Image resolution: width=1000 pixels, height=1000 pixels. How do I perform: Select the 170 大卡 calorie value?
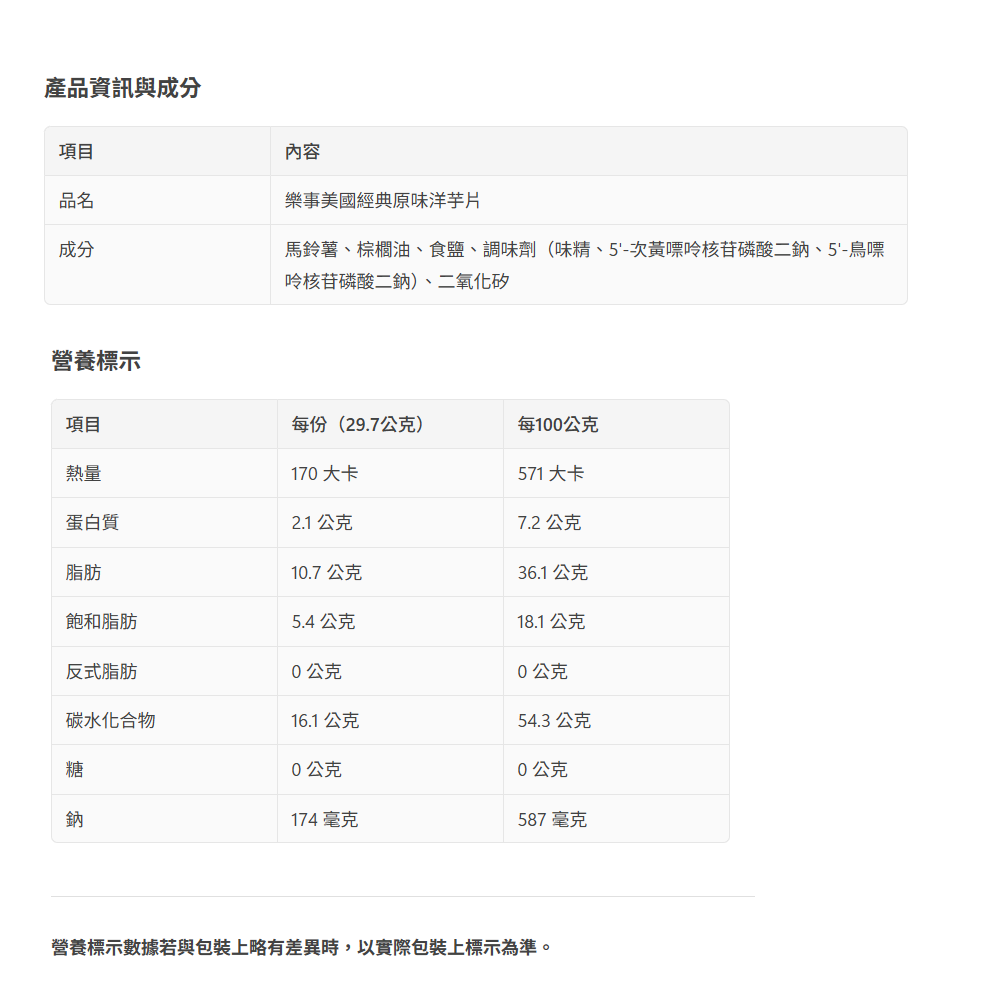click(x=324, y=474)
